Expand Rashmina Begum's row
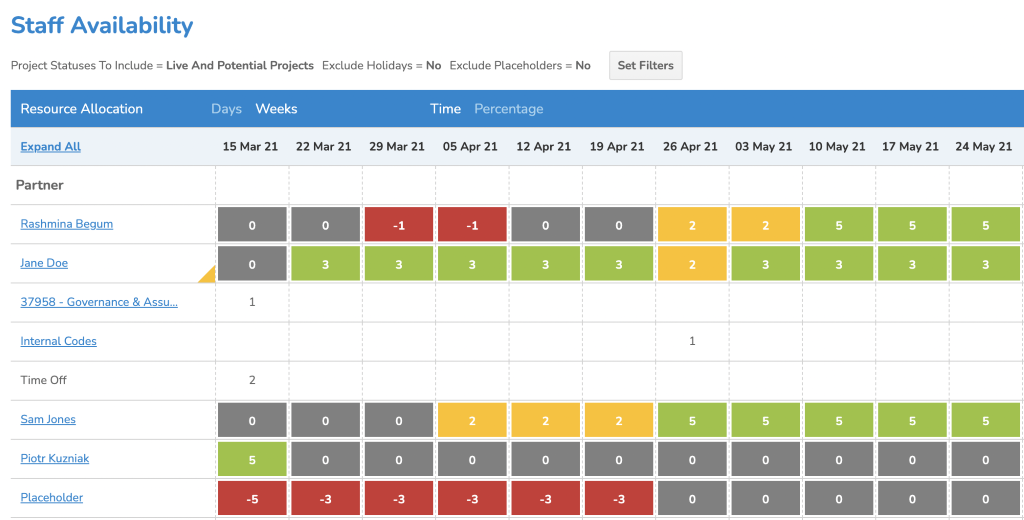1024x520 pixels. point(66,225)
